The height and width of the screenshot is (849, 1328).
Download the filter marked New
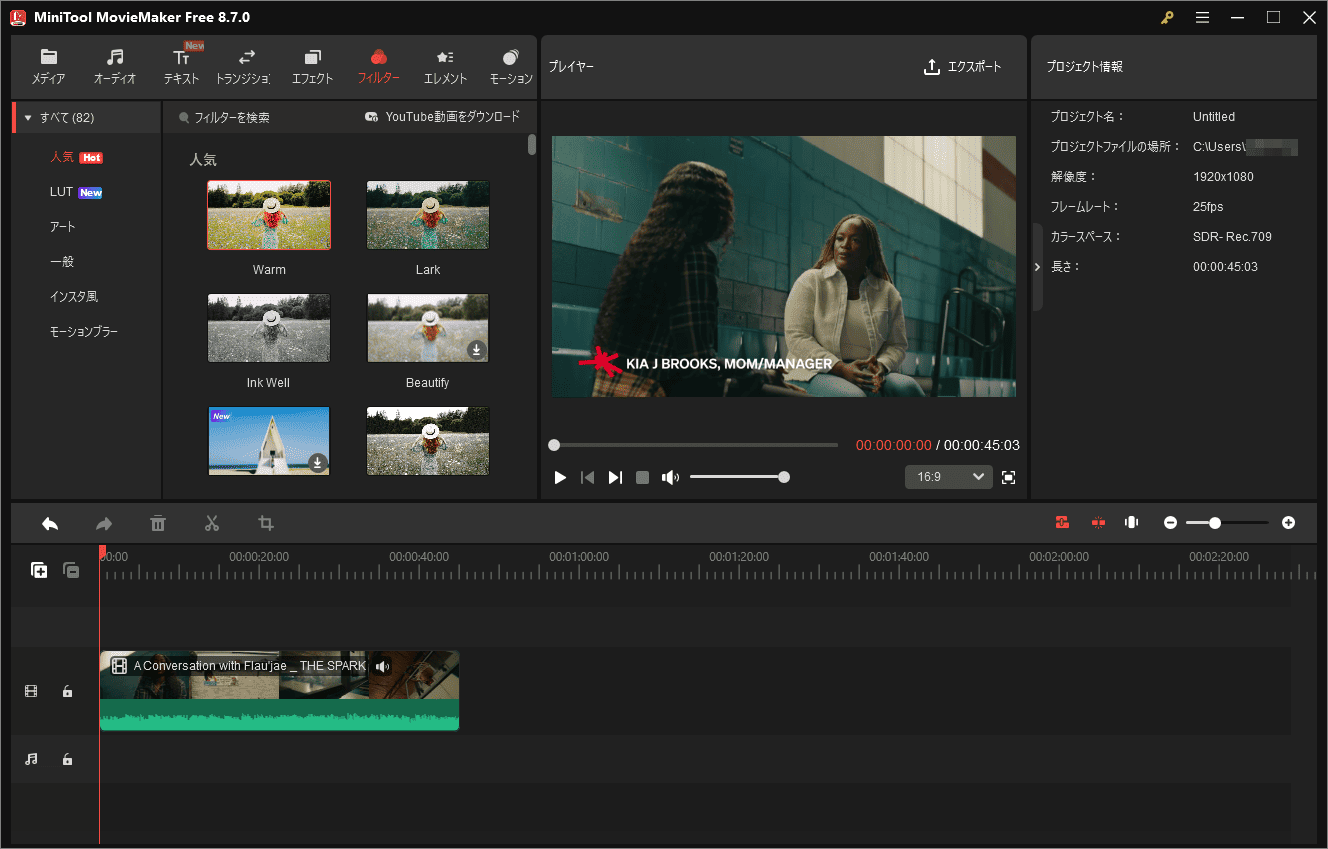[317, 462]
